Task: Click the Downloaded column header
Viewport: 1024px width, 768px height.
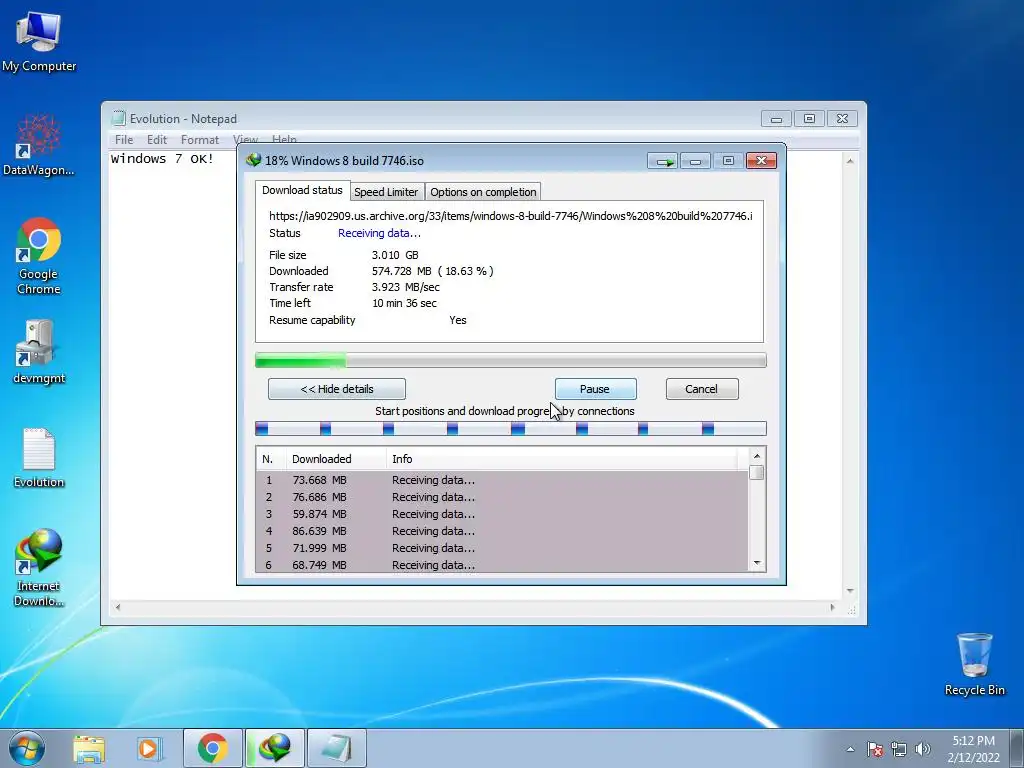Action: coord(336,459)
